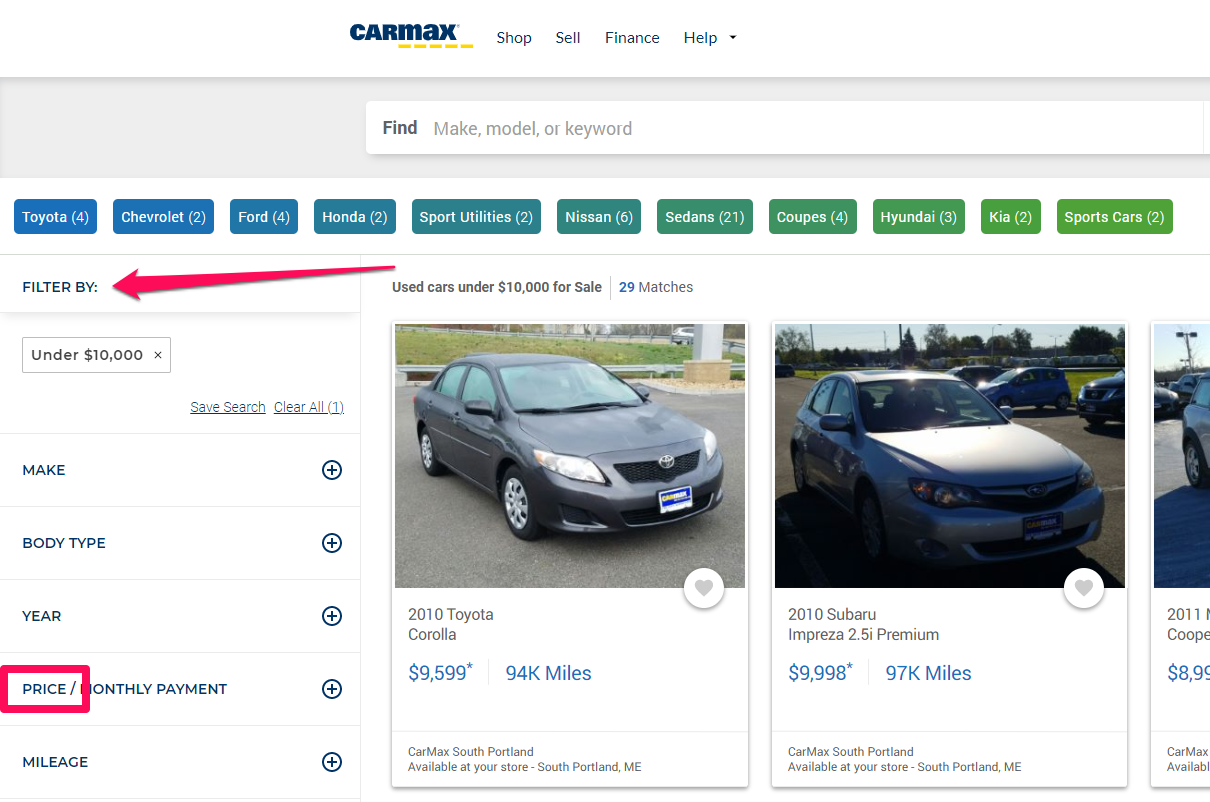Click the 94K Miles text

pos(548,674)
